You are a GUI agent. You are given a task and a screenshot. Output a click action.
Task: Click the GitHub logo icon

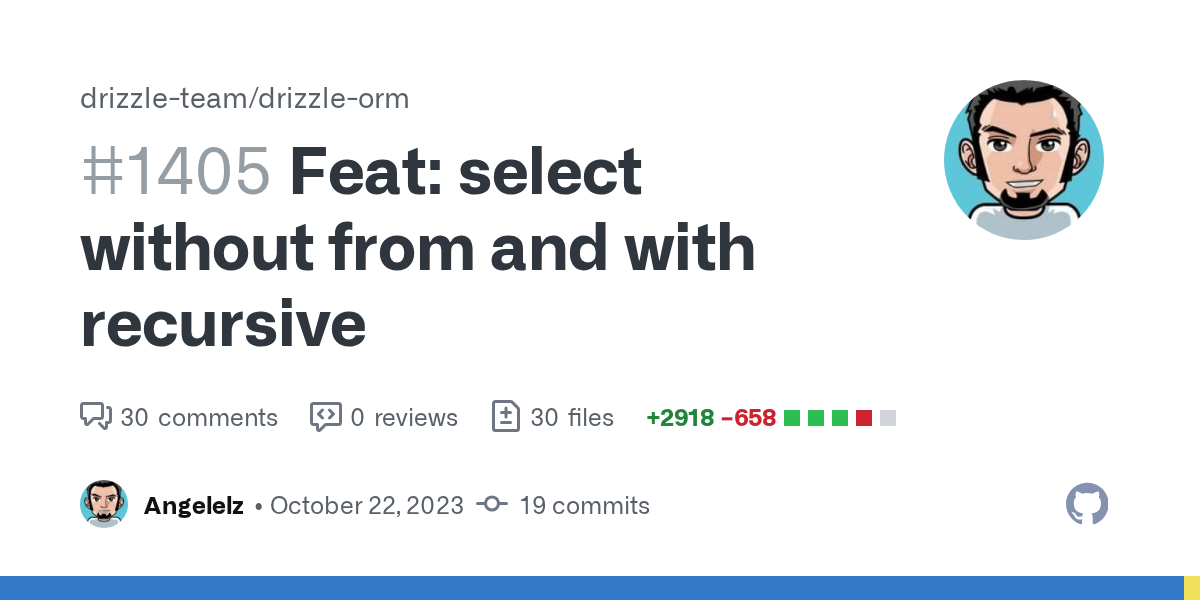[1087, 505]
